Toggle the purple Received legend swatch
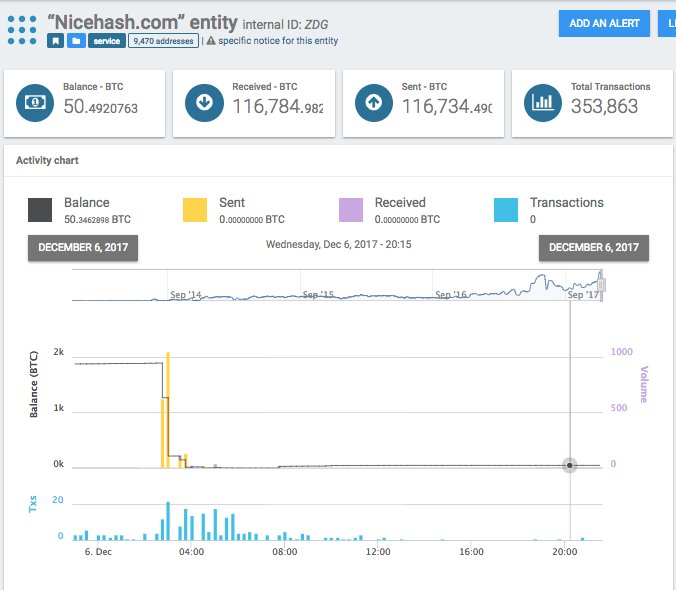The width and height of the screenshot is (676, 590). click(x=351, y=210)
